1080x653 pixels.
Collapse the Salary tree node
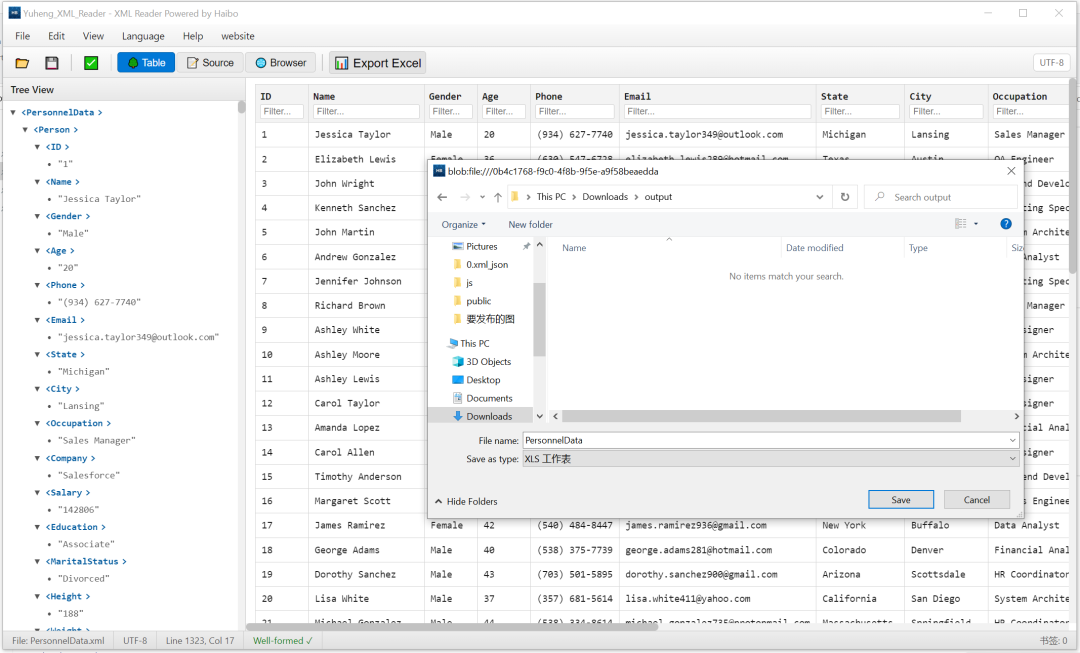[37, 493]
